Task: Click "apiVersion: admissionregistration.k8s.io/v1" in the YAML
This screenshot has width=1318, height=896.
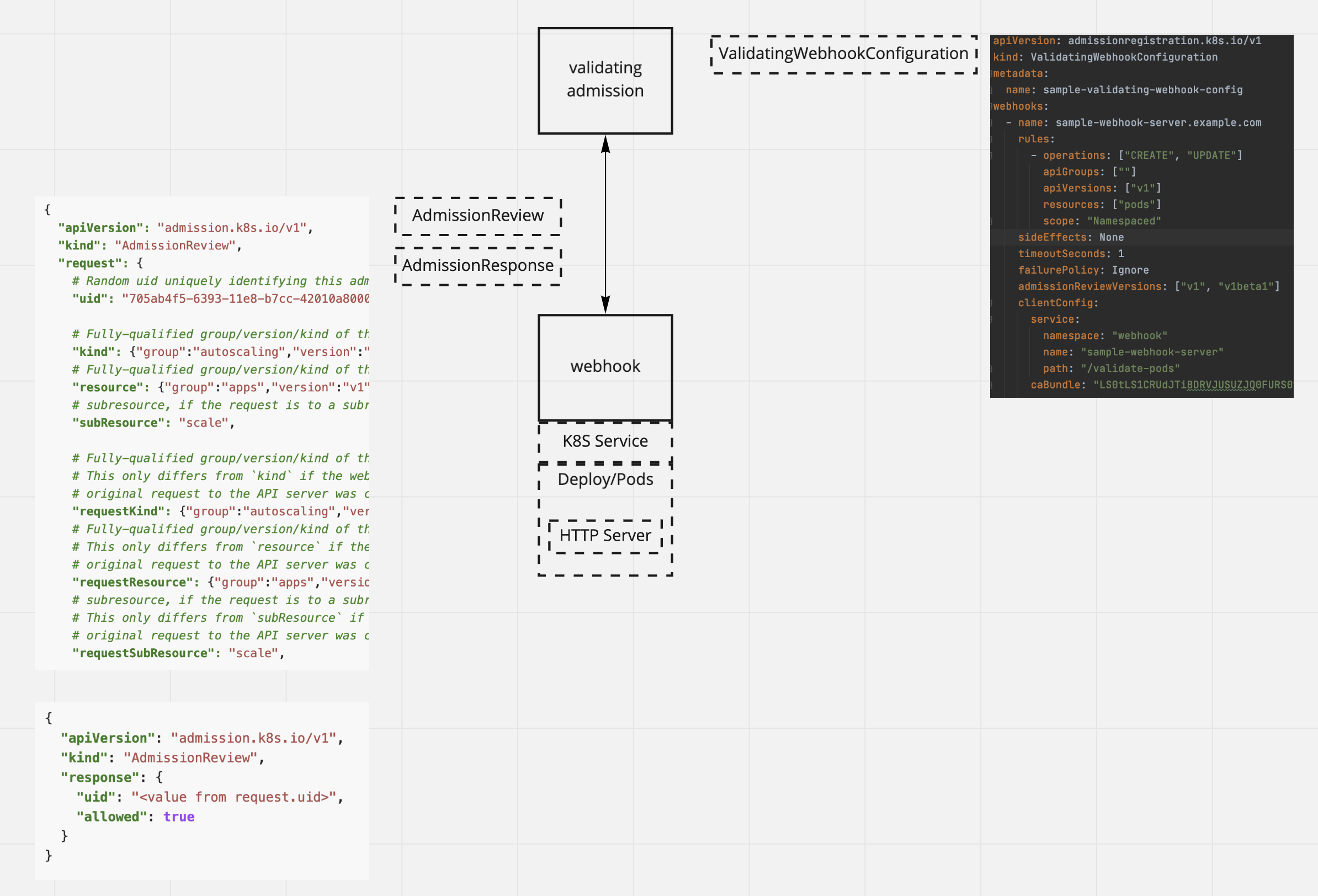Action: [x=1127, y=41]
